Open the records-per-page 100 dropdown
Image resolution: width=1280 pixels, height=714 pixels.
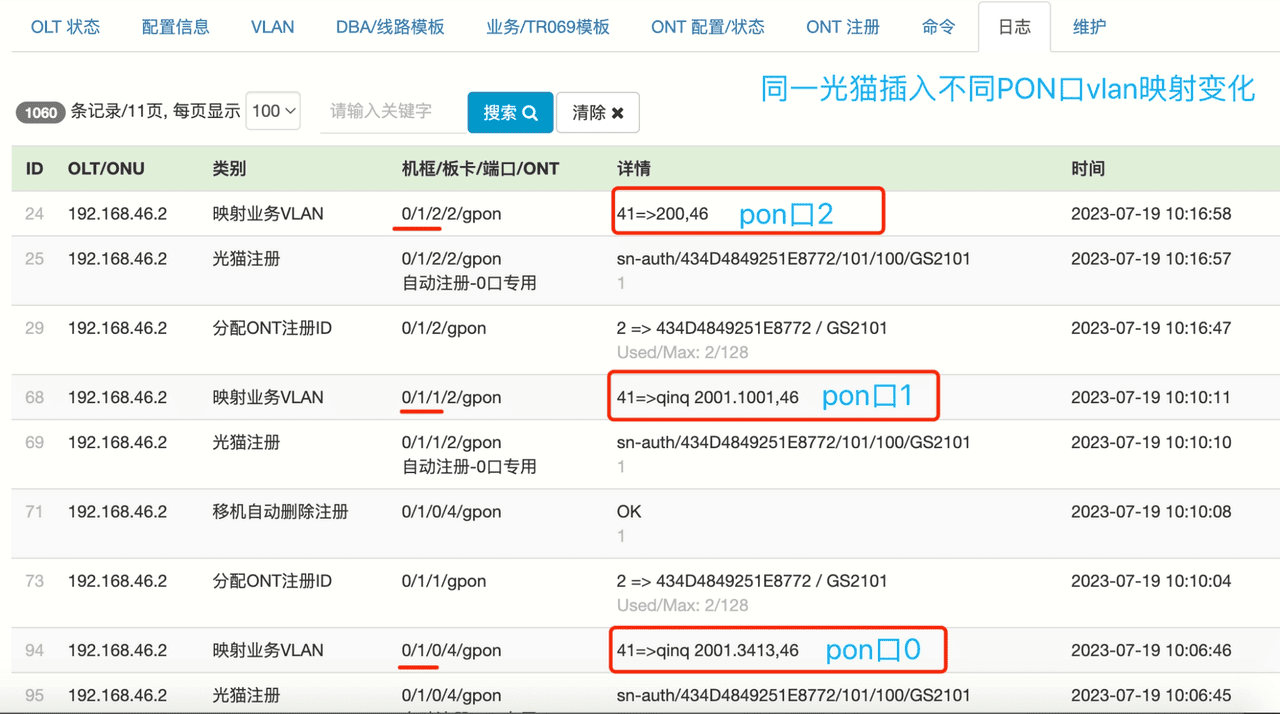coord(274,112)
